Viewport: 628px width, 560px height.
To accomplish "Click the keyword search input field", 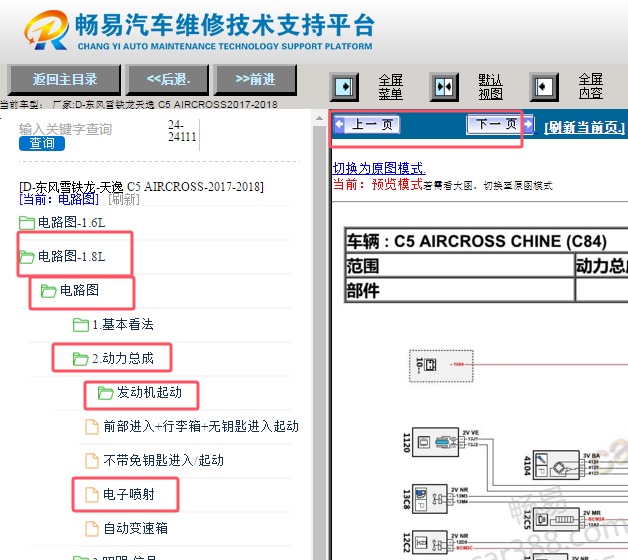I will [x=88, y=129].
